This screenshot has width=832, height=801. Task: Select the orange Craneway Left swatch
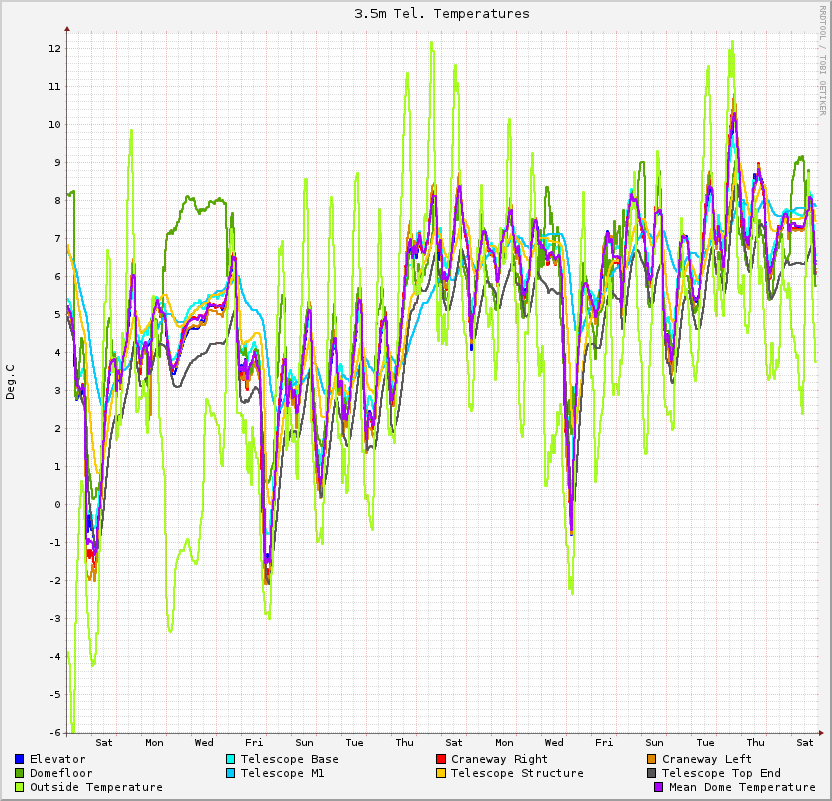coord(651,759)
